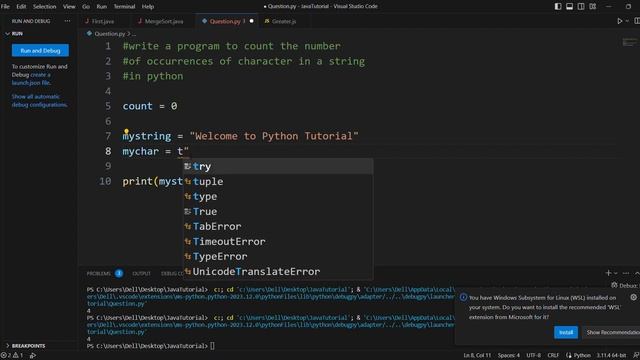
Task: Open the create a launch.json file link
Action: 31,79
